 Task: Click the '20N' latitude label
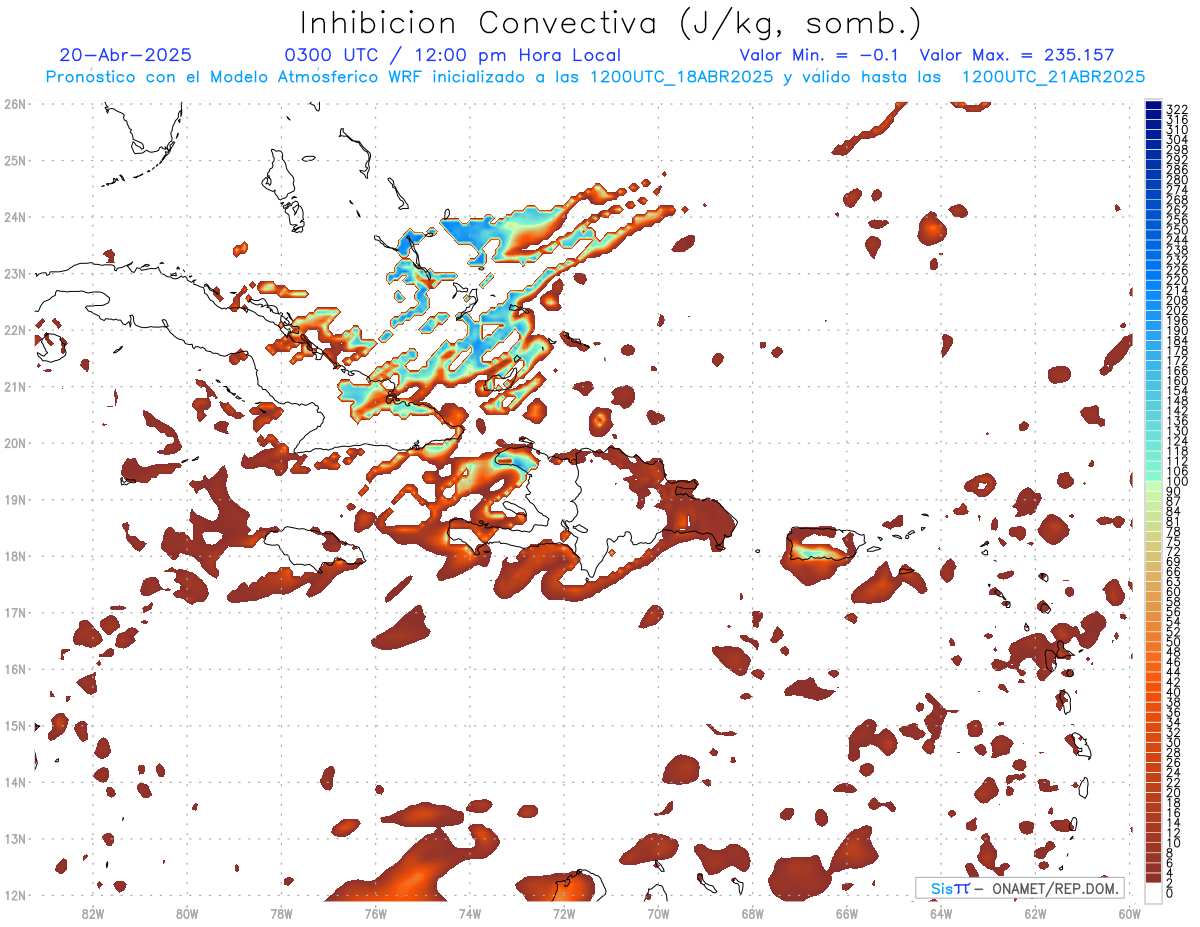(x=15, y=443)
